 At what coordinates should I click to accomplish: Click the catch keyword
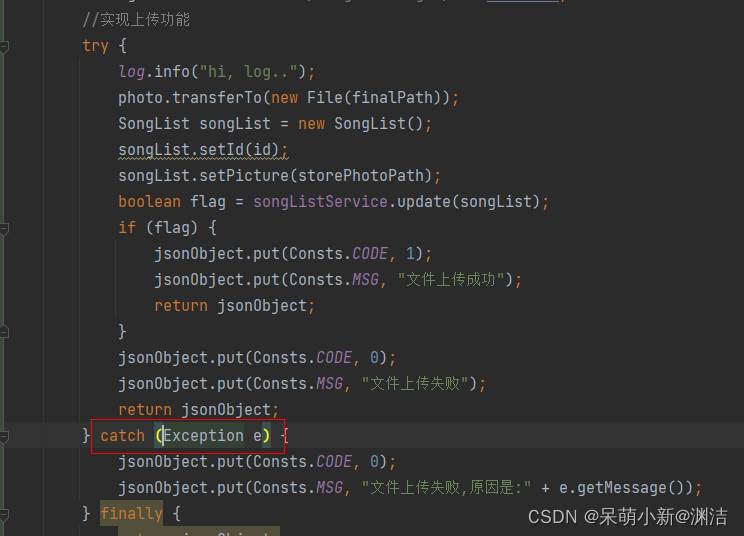coord(122,435)
